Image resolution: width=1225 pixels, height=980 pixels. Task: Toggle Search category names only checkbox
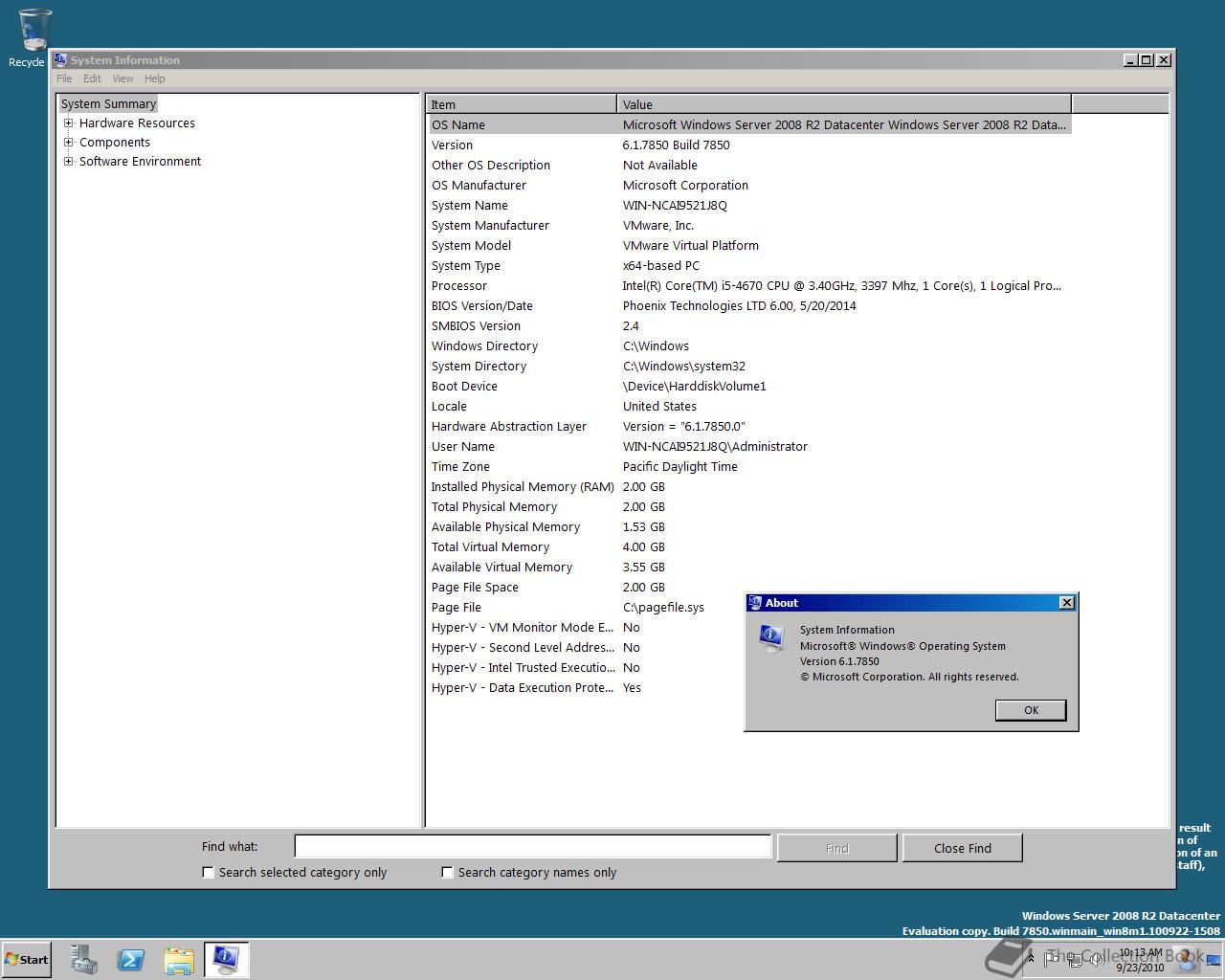coord(447,872)
